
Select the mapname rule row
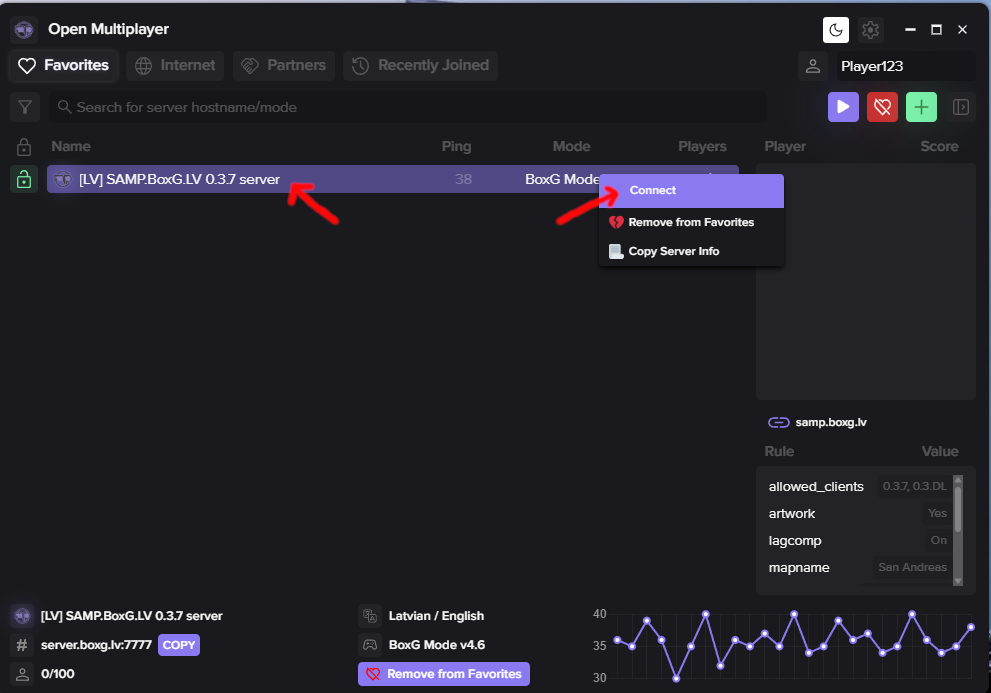point(858,567)
